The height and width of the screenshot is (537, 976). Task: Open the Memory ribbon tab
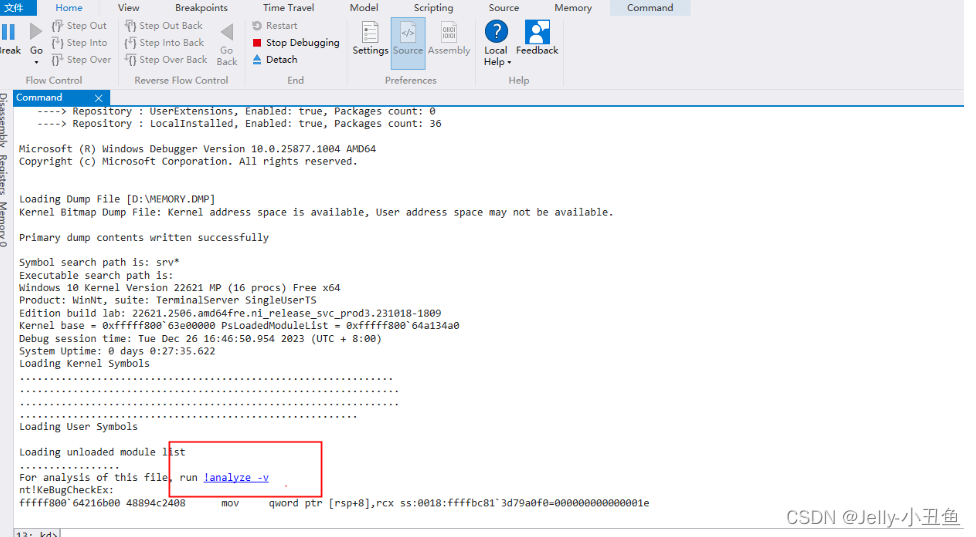(x=573, y=7)
